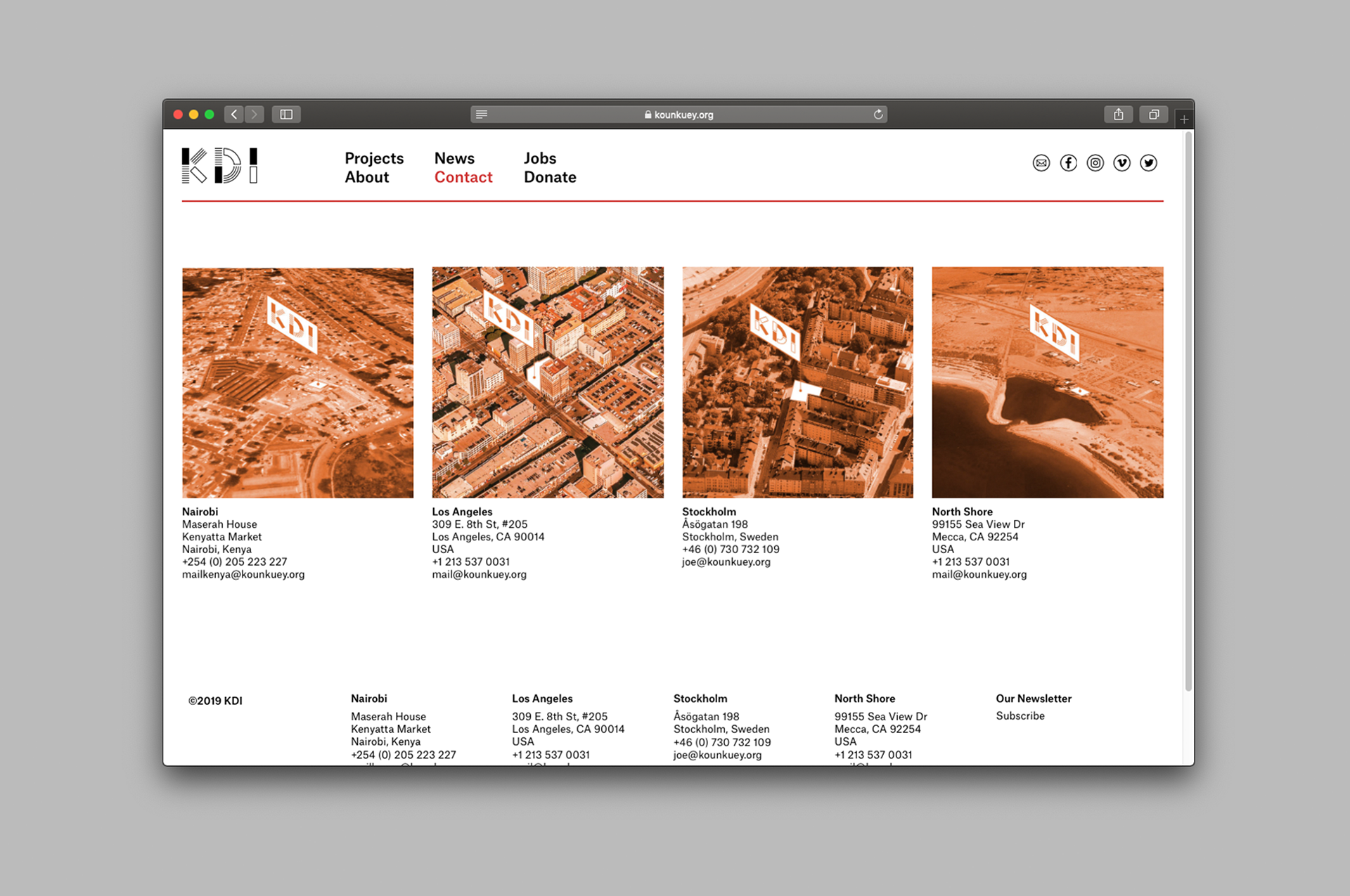
Task: Open a new tab with plus button
Action: 1184,119
